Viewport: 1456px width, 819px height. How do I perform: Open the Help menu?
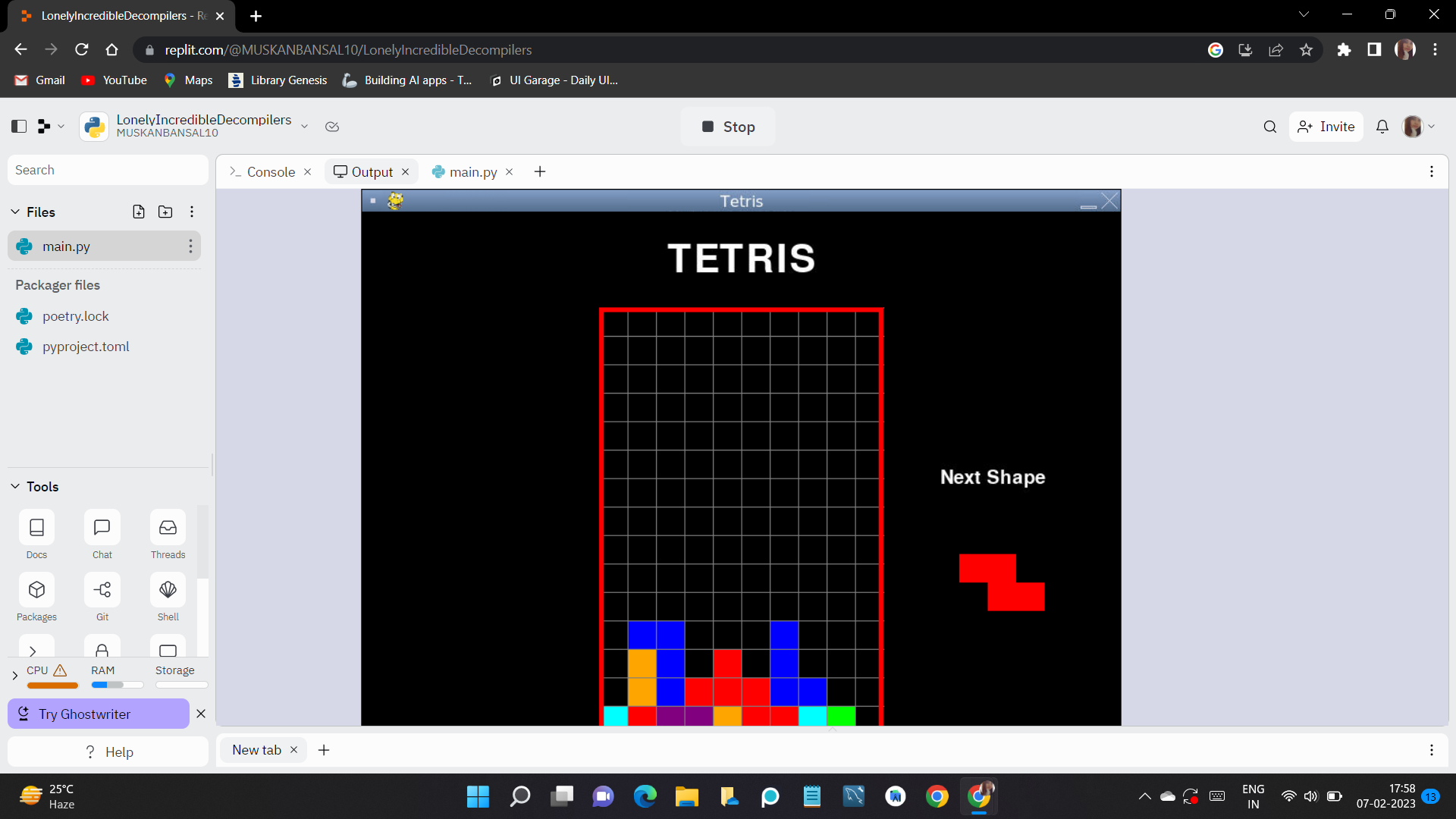pyautogui.click(x=108, y=752)
